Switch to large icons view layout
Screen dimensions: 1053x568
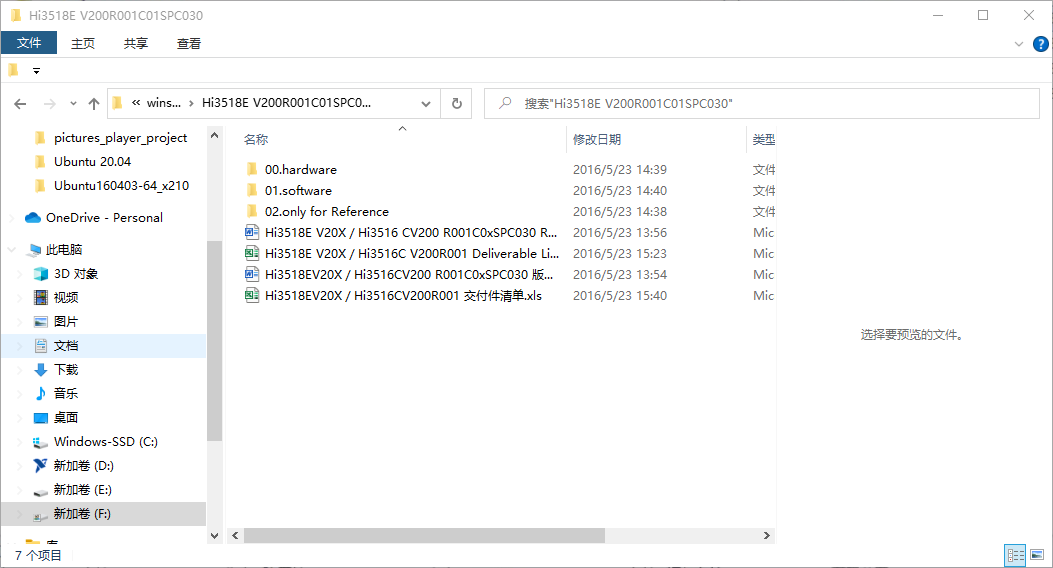pos(1038,555)
